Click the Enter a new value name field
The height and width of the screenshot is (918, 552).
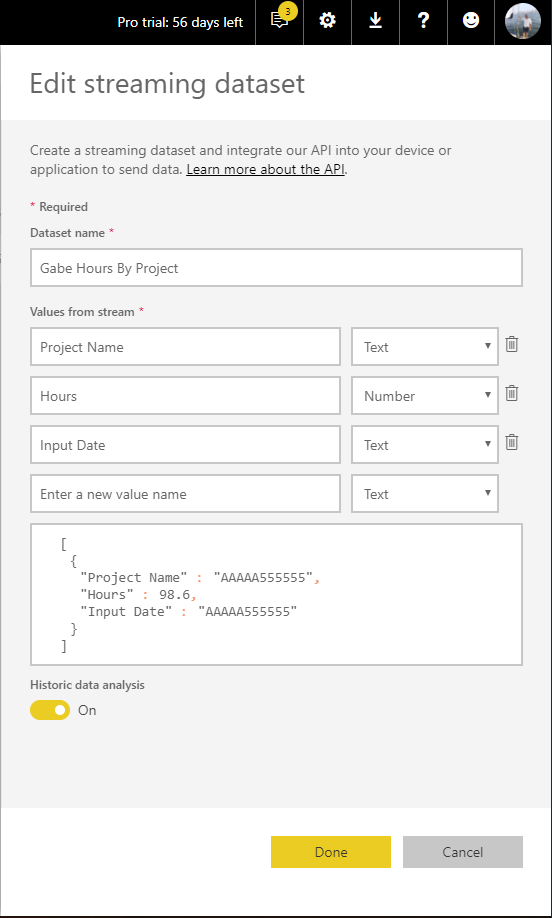(185, 494)
